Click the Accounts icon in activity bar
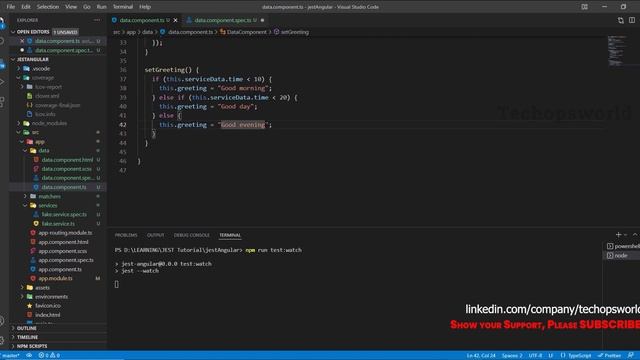This screenshot has width=640, height=360. point(2,321)
